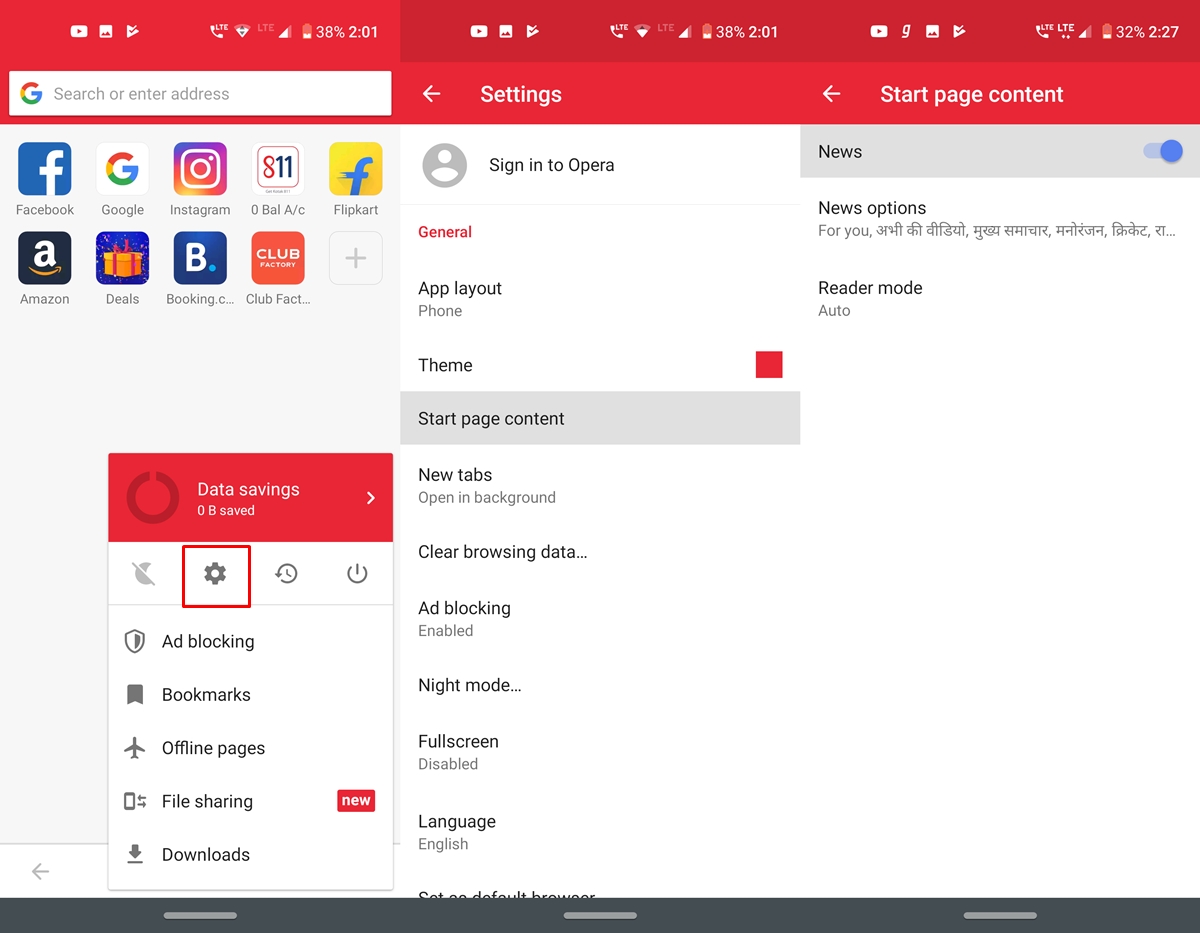Tap the back arrow in the Settings header
Image resolution: width=1200 pixels, height=933 pixels.
pyautogui.click(x=432, y=94)
